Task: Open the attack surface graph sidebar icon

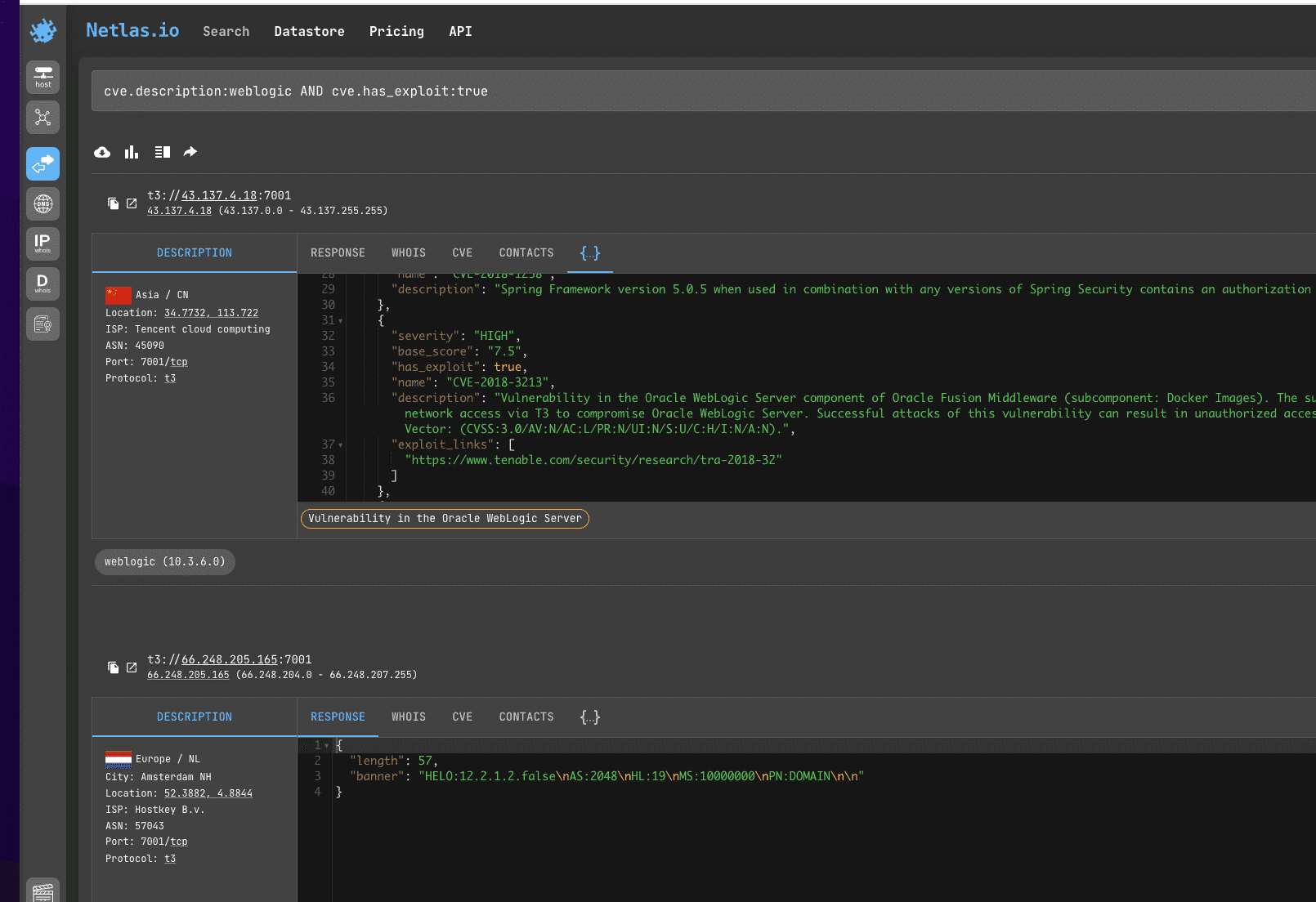Action: [x=43, y=118]
